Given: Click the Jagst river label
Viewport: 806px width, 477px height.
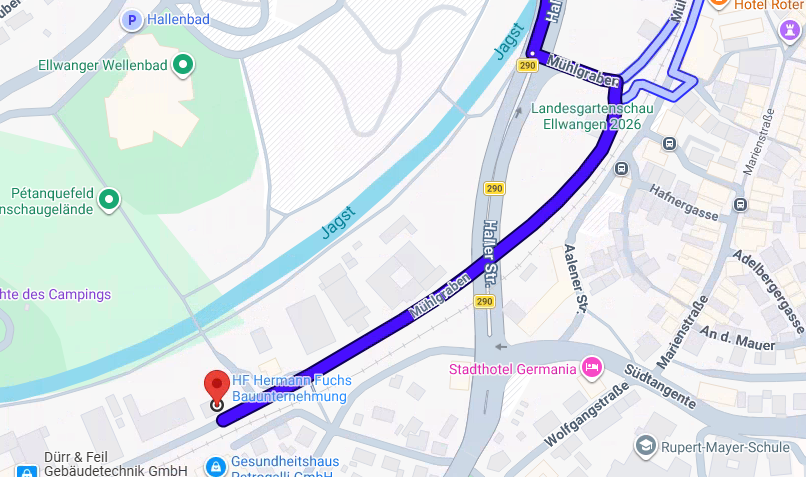Looking at the screenshot, I should click(338, 222).
